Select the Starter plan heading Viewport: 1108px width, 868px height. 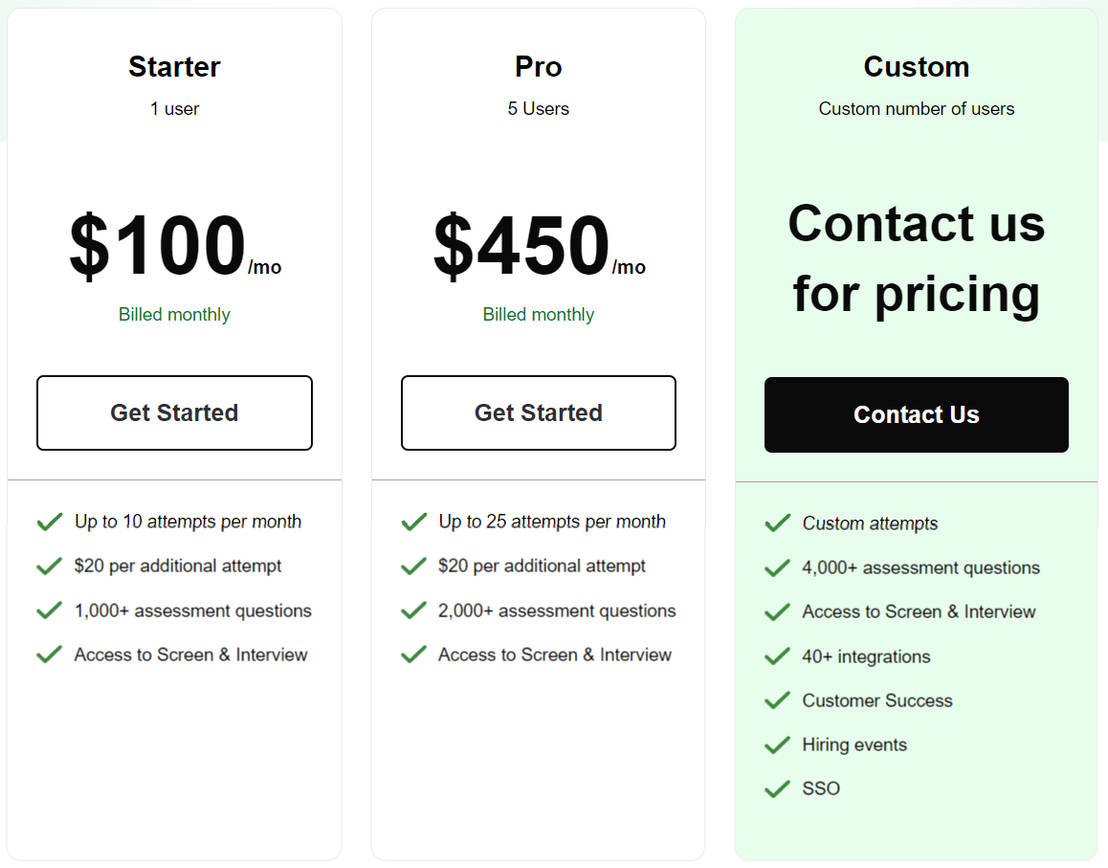174,67
